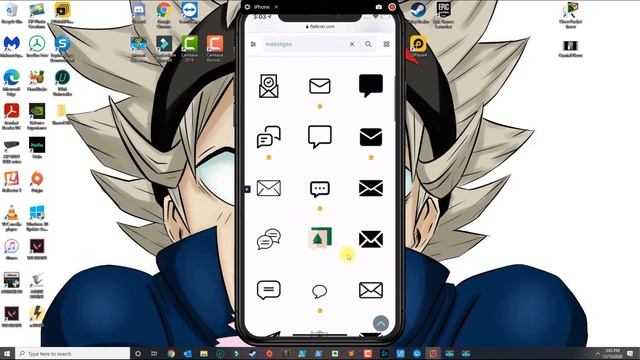Open the Flaticon filters icon

coord(253,44)
